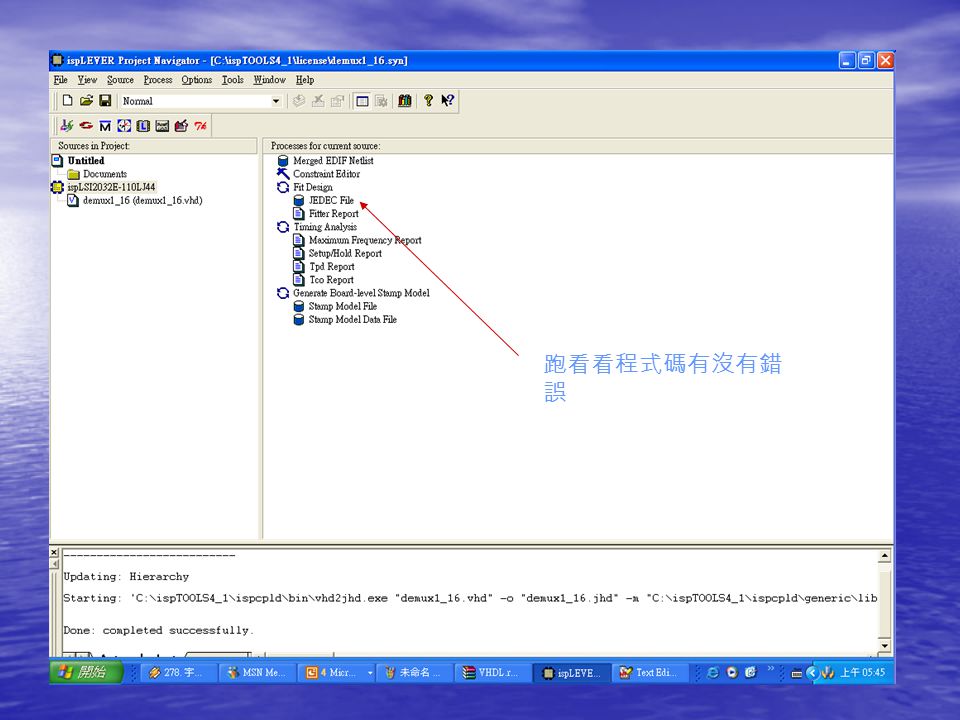Open the View menu
960x720 pixels.
tap(87, 80)
